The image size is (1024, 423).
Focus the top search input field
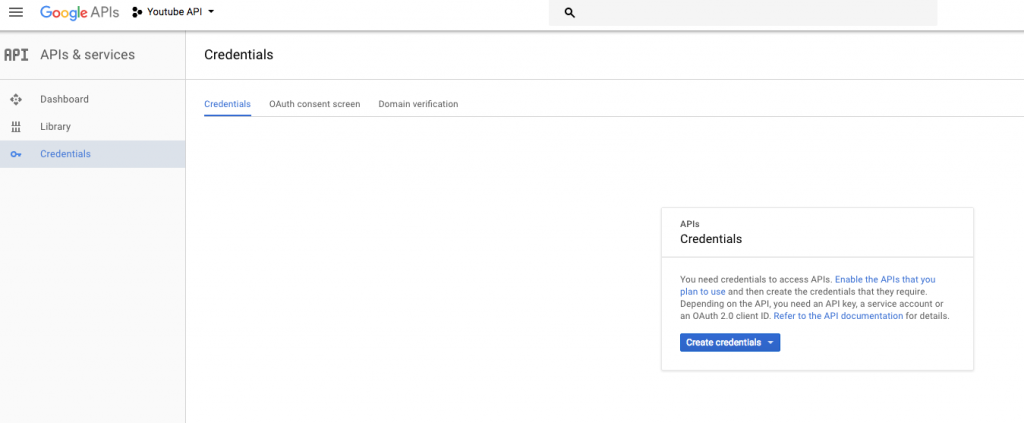750,13
